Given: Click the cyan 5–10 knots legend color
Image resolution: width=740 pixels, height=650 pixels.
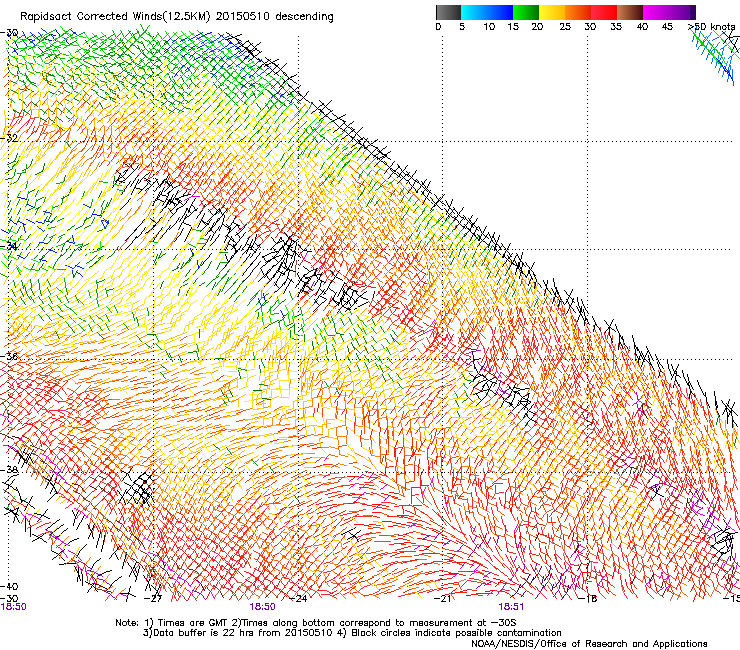Looking at the screenshot, I should (474, 12).
